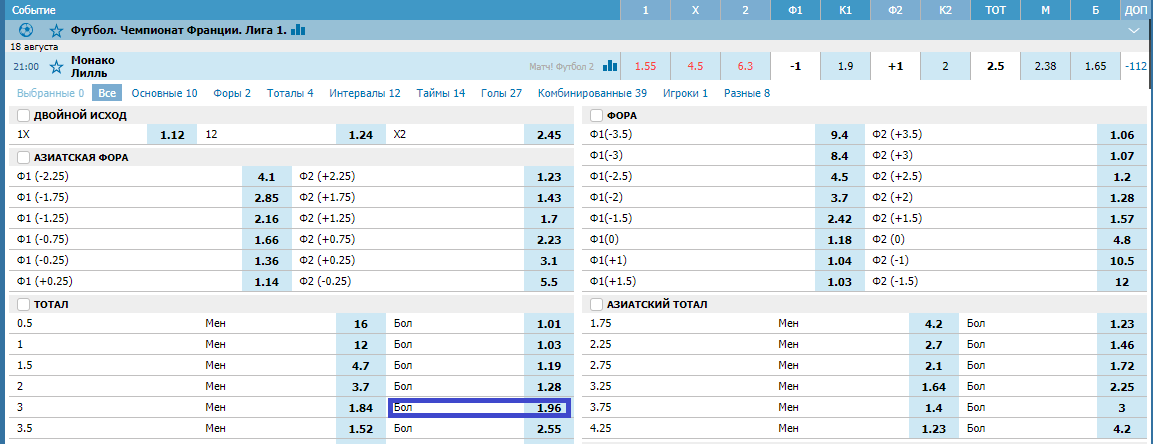Tick the ТОТАЛ checkbox
The height and width of the screenshot is (444, 1153).
pyautogui.click(x=23, y=304)
